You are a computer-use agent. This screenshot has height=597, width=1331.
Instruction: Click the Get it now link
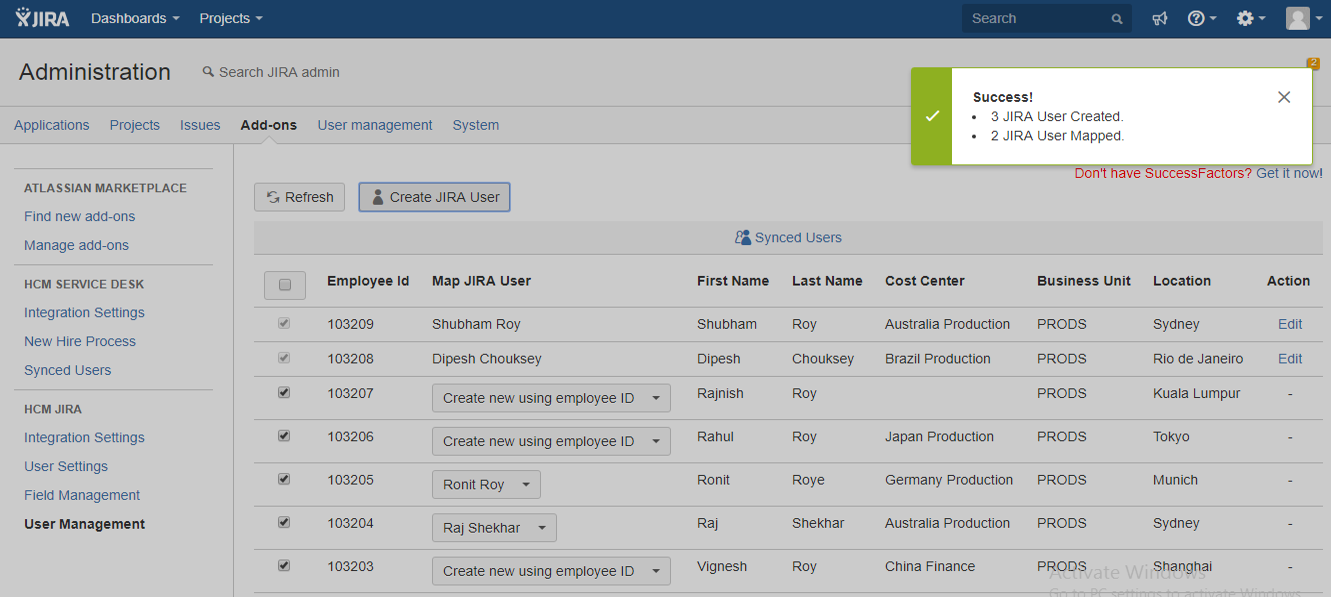coord(1289,173)
